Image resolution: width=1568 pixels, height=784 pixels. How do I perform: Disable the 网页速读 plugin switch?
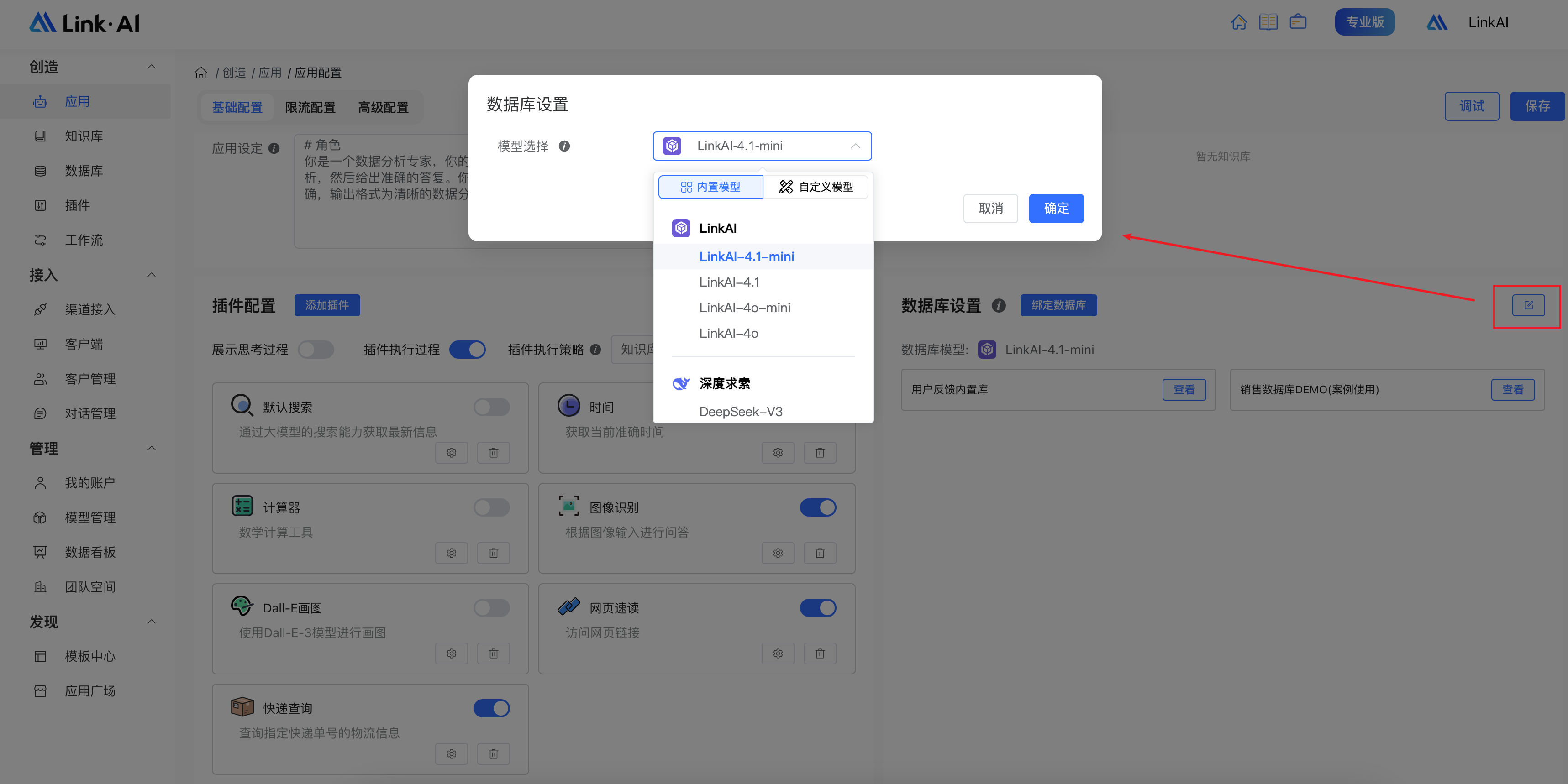818,607
